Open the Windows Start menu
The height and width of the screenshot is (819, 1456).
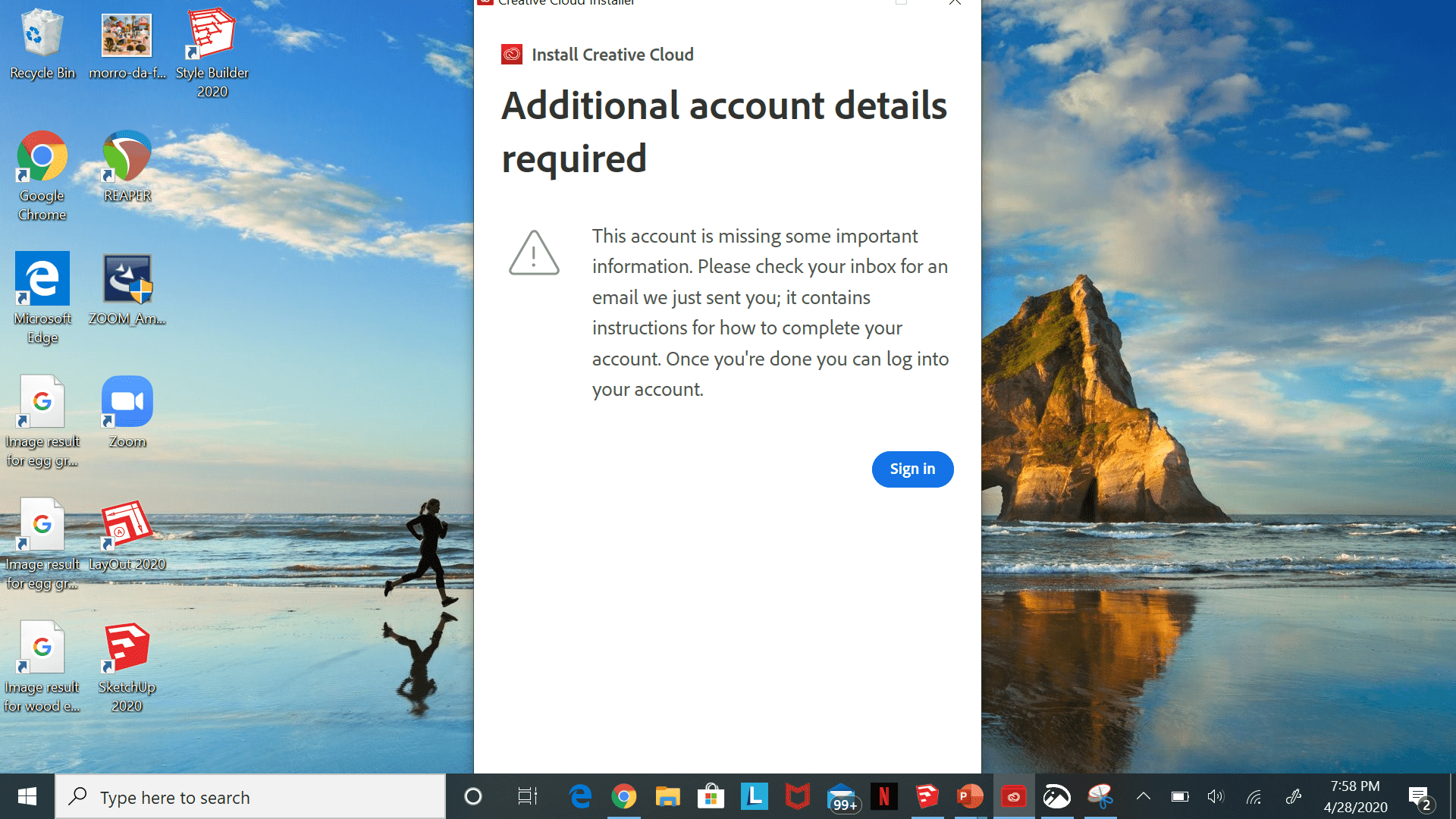27,796
